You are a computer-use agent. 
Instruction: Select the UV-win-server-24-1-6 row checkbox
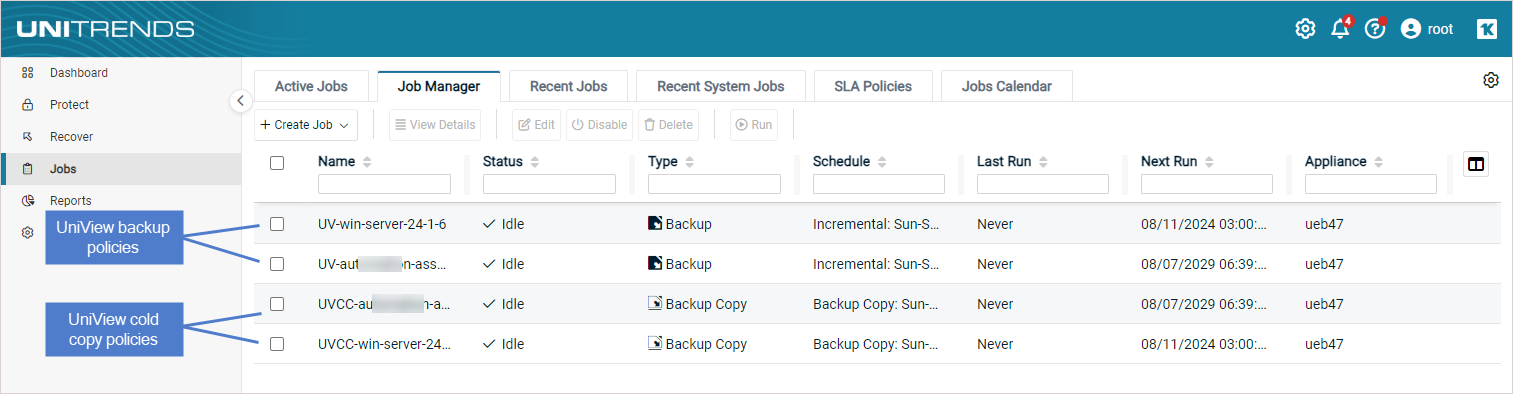(277, 224)
